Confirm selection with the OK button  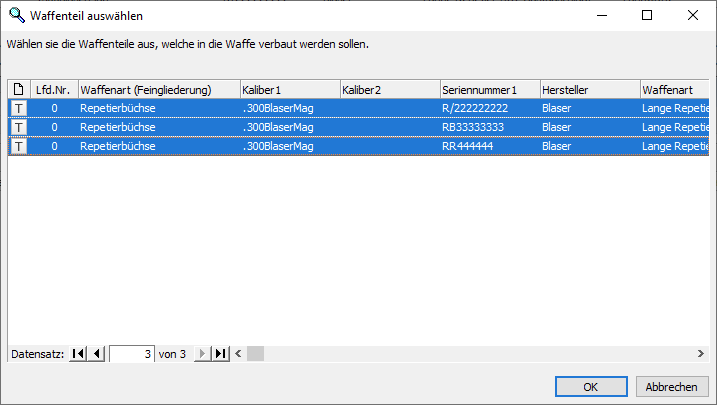coord(591,387)
